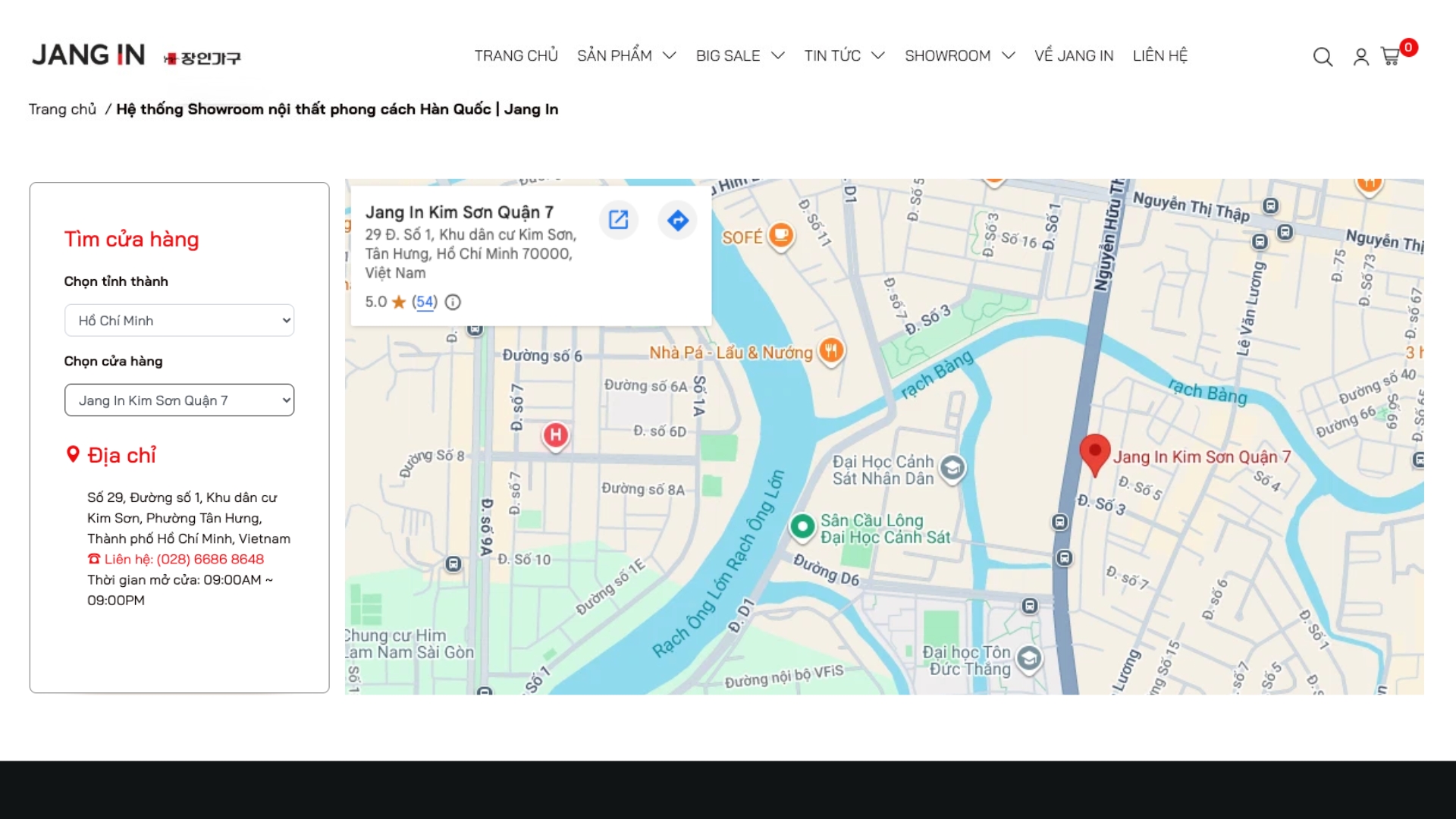Click Jang In Kim Sơn Quận 7 map label
Image resolution: width=1456 pixels, height=819 pixels.
click(1202, 457)
